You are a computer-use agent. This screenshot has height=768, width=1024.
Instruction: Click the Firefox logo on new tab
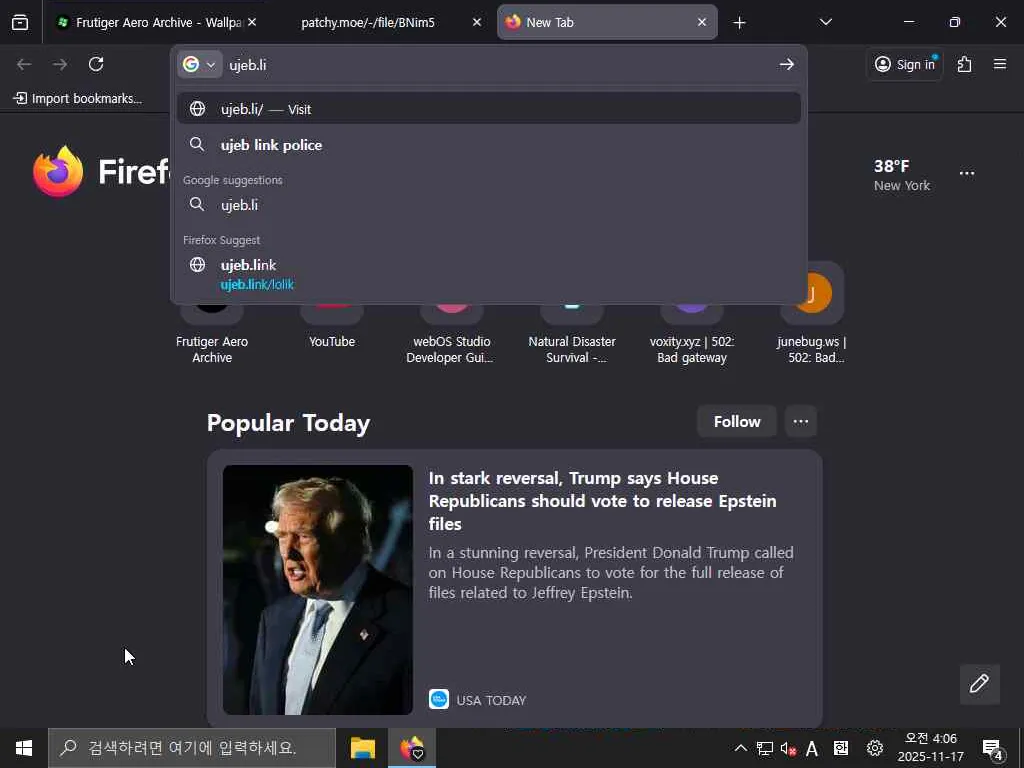click(58, 171)
